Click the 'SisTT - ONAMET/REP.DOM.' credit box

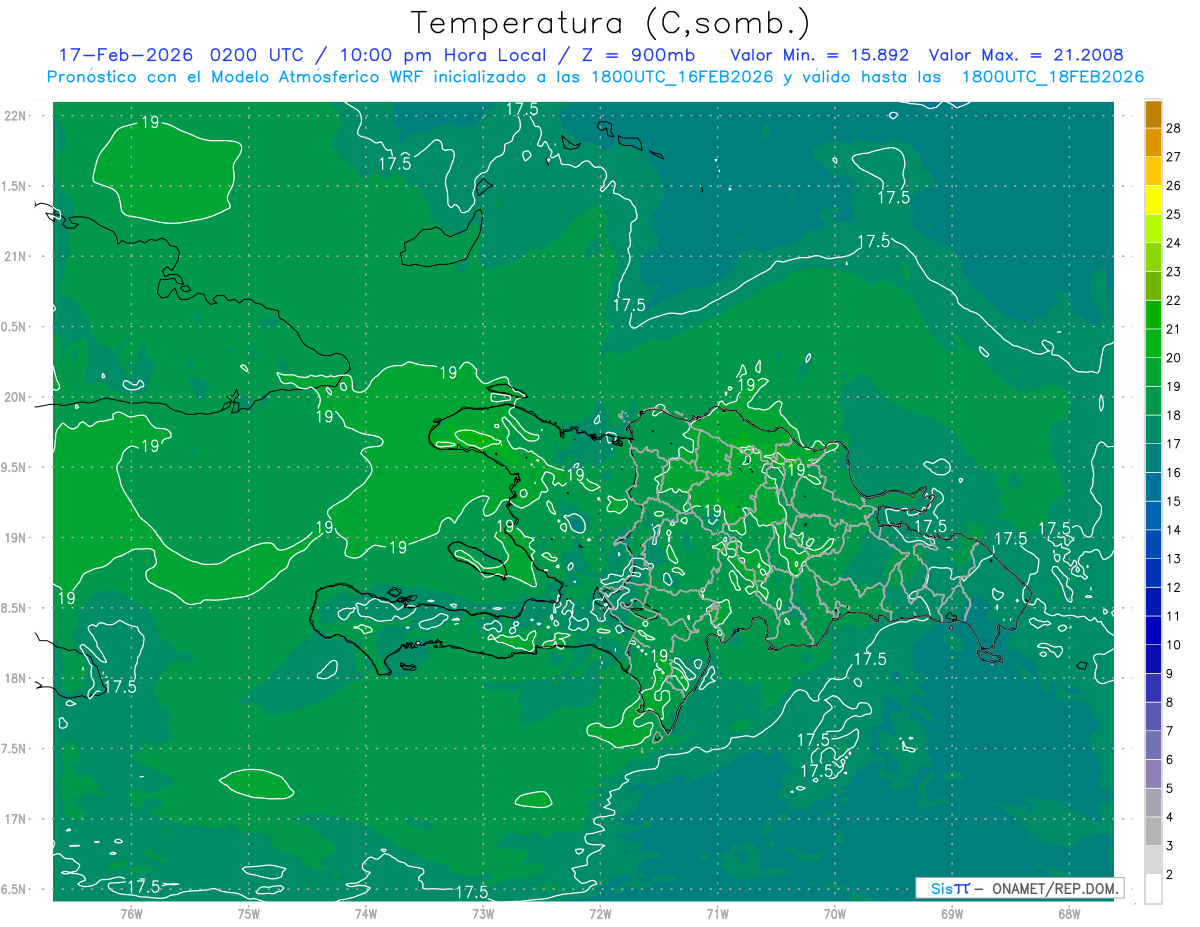coord(1019,888)
